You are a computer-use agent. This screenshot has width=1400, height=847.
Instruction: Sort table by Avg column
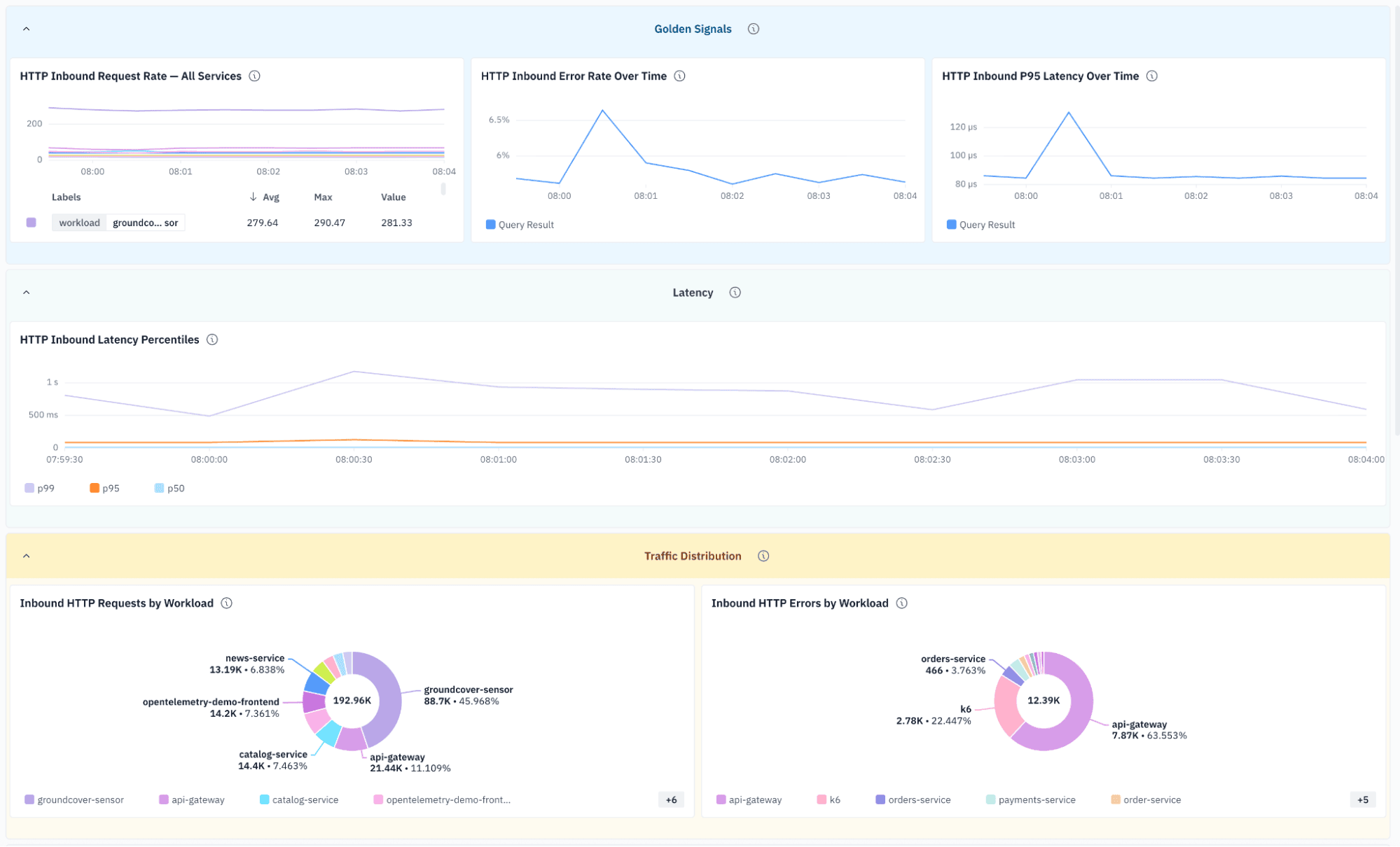point(264,197)
